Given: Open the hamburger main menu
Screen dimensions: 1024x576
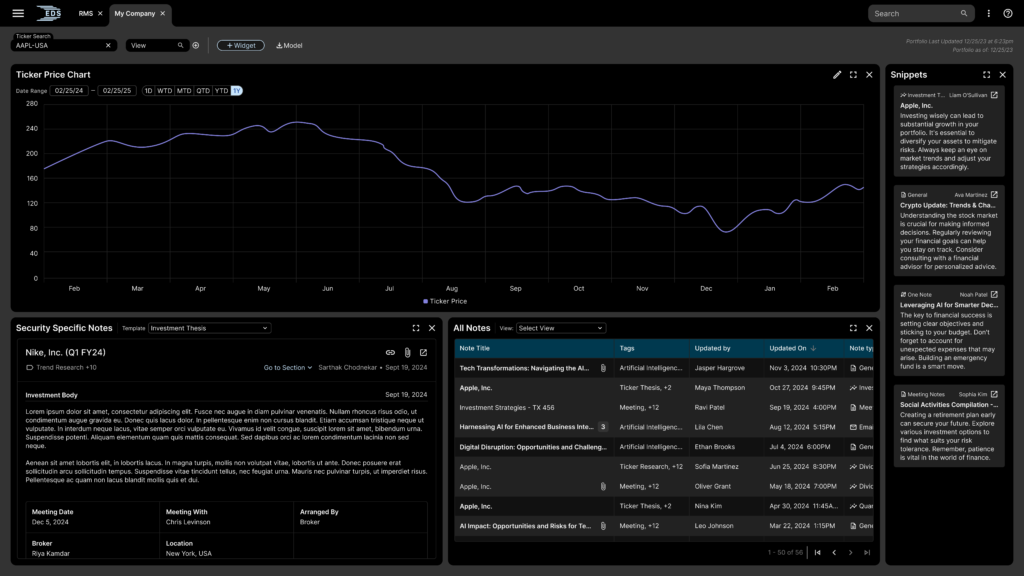Looking at the screenshot, I should click(18, 13).
